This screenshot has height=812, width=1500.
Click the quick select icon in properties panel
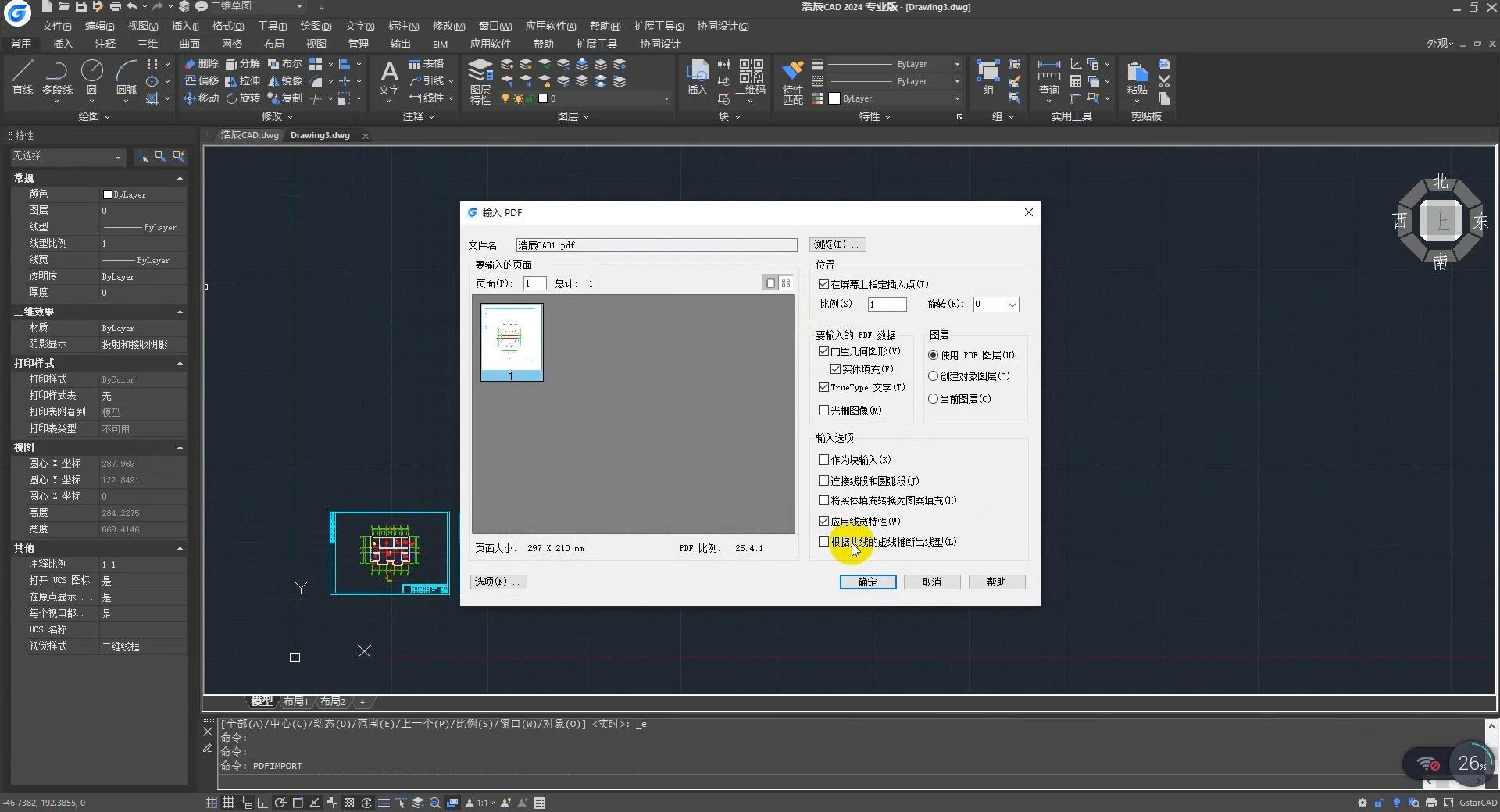click(x=178, y=157)
